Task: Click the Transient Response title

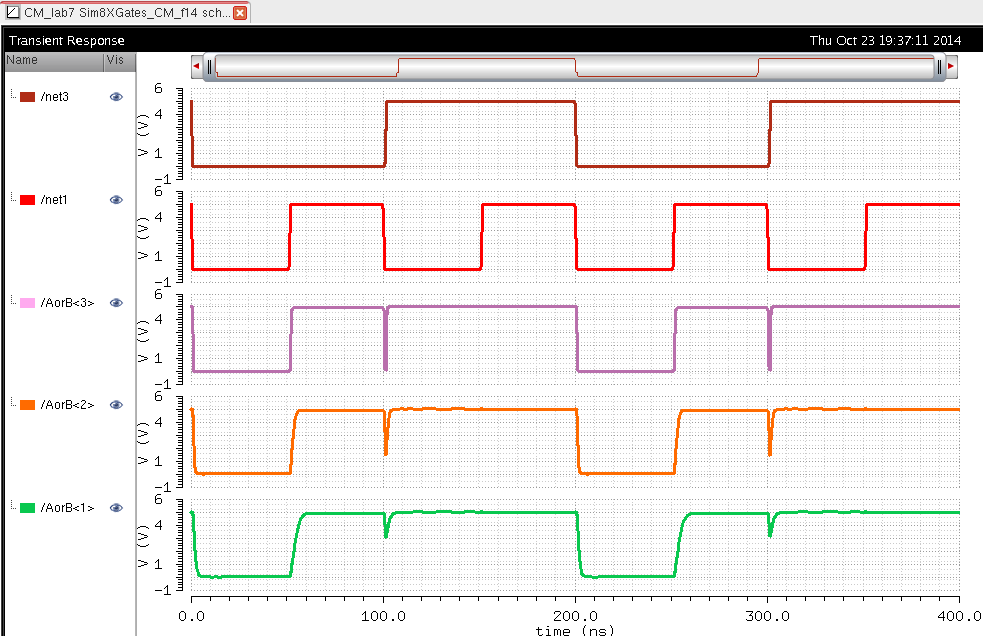Action: (x=66, y=40)
